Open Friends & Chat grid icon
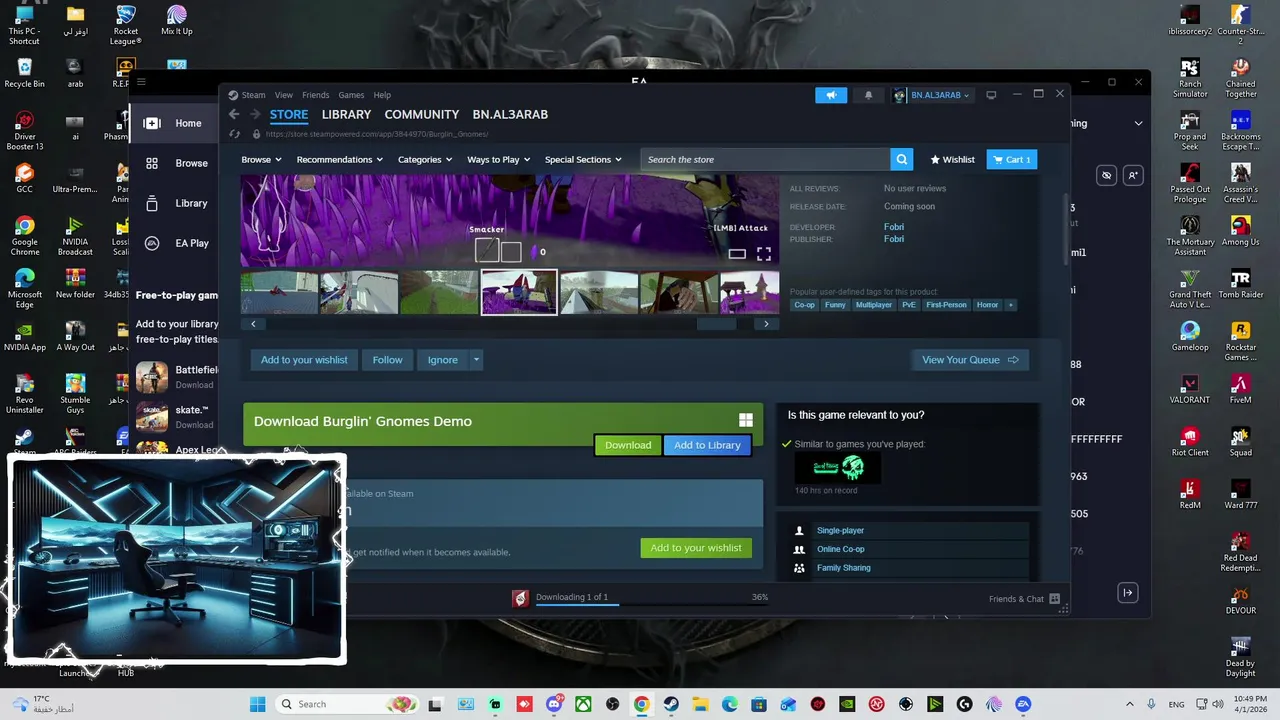The height and width of the screenshot is (720, 1280). [x=1054, y=599]
